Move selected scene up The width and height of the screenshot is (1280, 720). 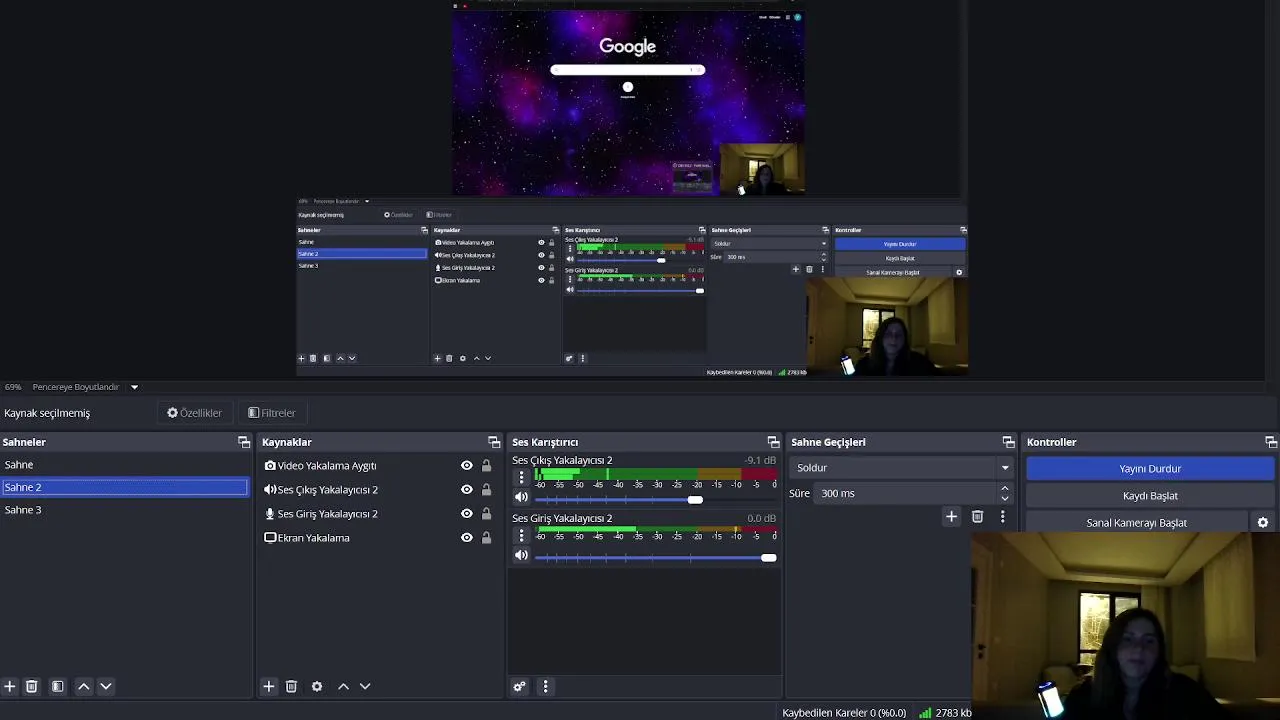84,686
